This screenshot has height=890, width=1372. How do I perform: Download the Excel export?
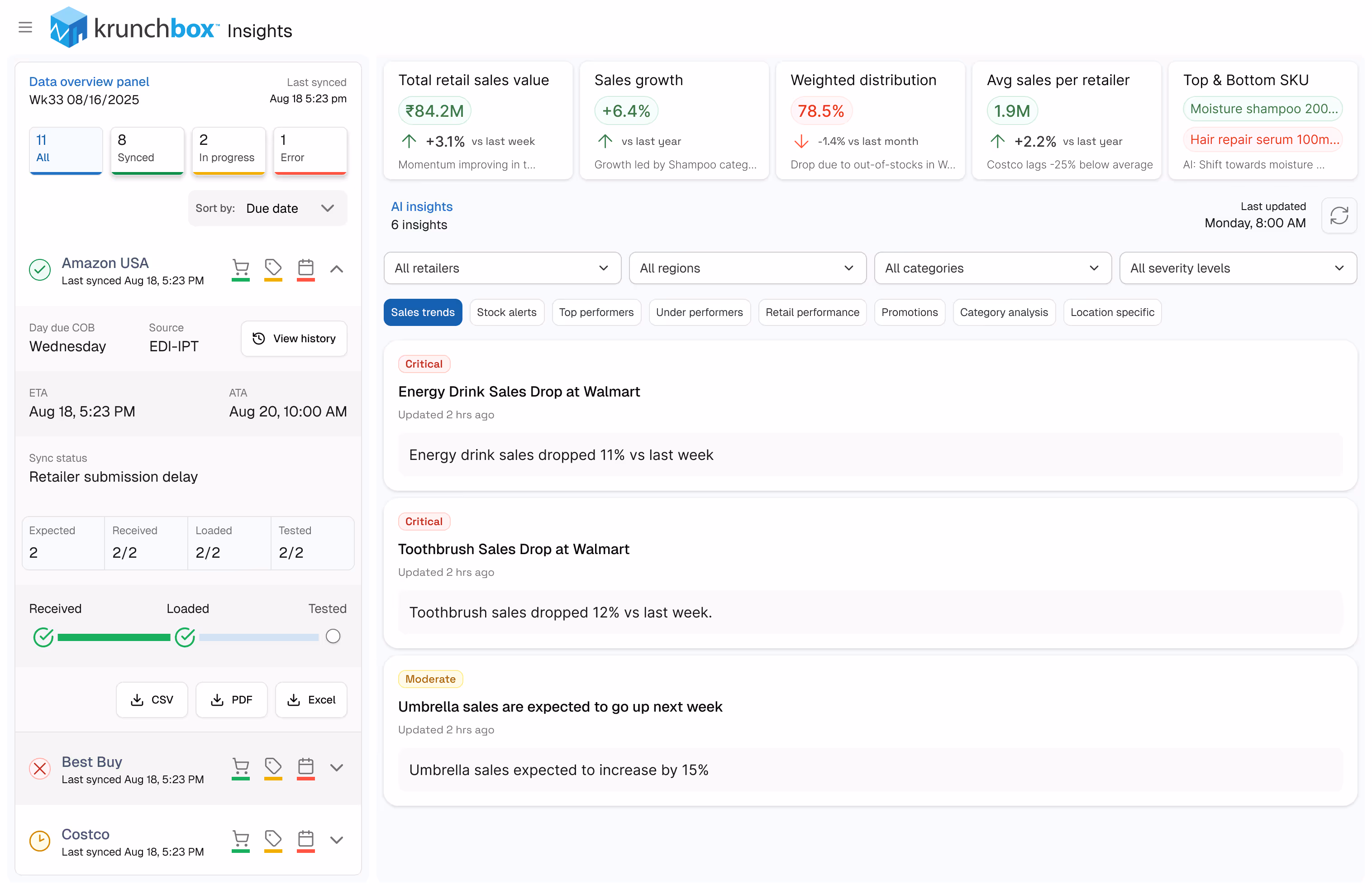coord(311,700)
